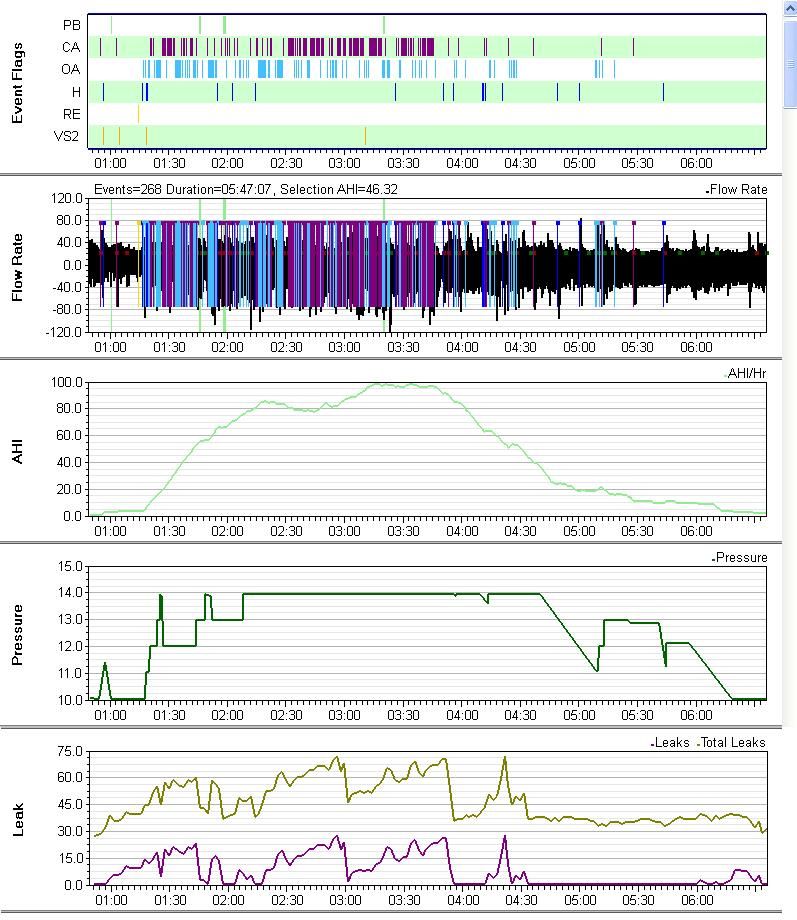Toggle the Total Leaks legend entry

pos(731,742)
